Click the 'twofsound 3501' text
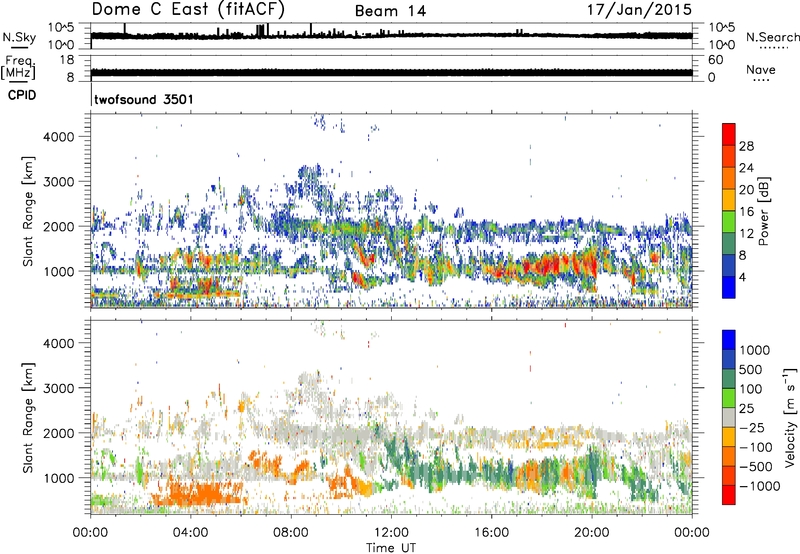 tap(144, 99)
